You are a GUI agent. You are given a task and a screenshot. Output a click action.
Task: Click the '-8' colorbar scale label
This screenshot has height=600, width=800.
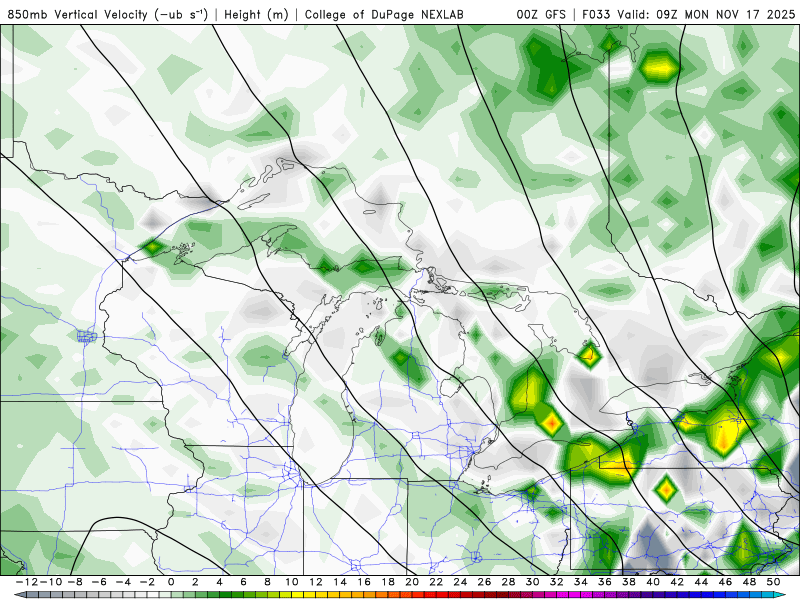click(x=75, y=582)
